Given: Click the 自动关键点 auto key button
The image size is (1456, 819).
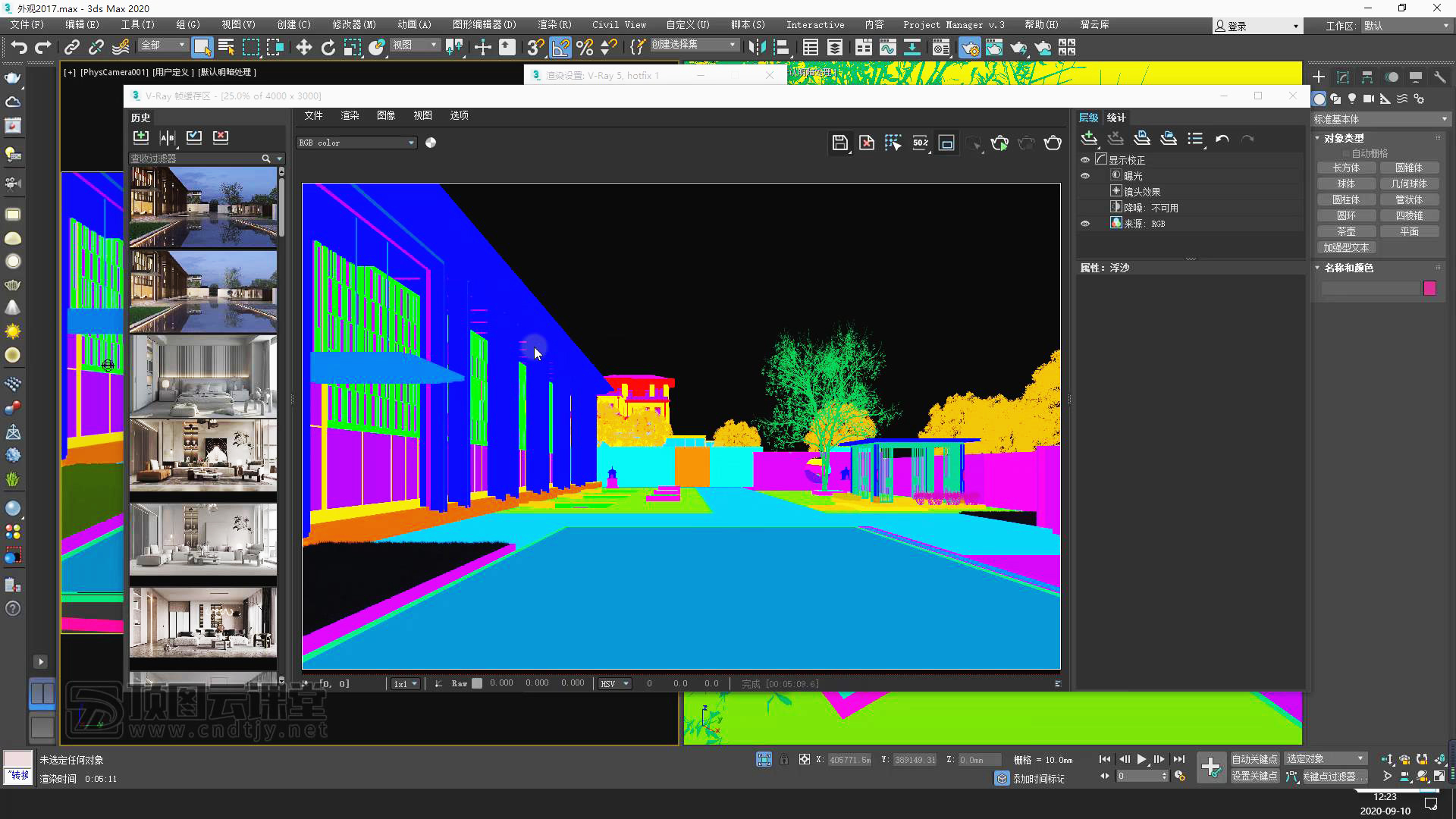Looking at the screenshot, I should coord(1254,759).
